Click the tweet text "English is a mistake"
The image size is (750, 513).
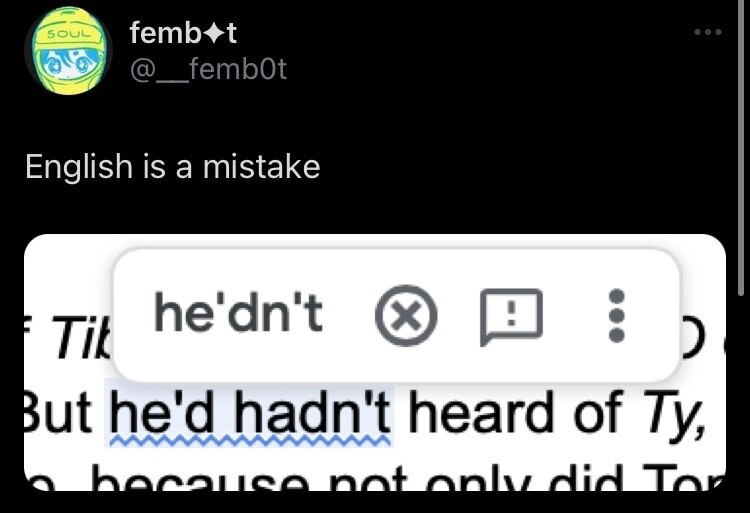172,166
